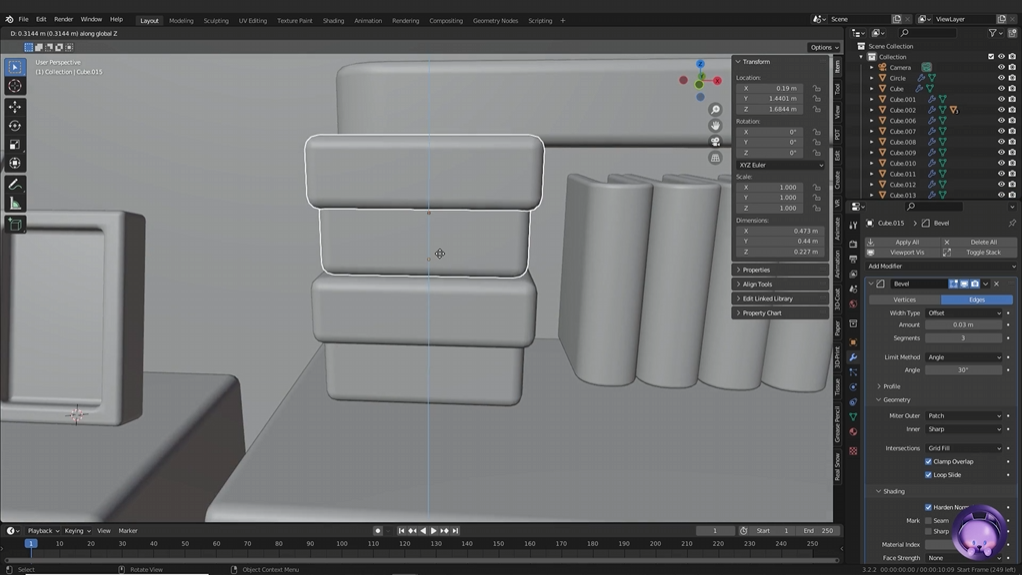The image size is (1022, 575).
Task: Switch to the Modeling workspace tab
Action: tap(181, 20)
